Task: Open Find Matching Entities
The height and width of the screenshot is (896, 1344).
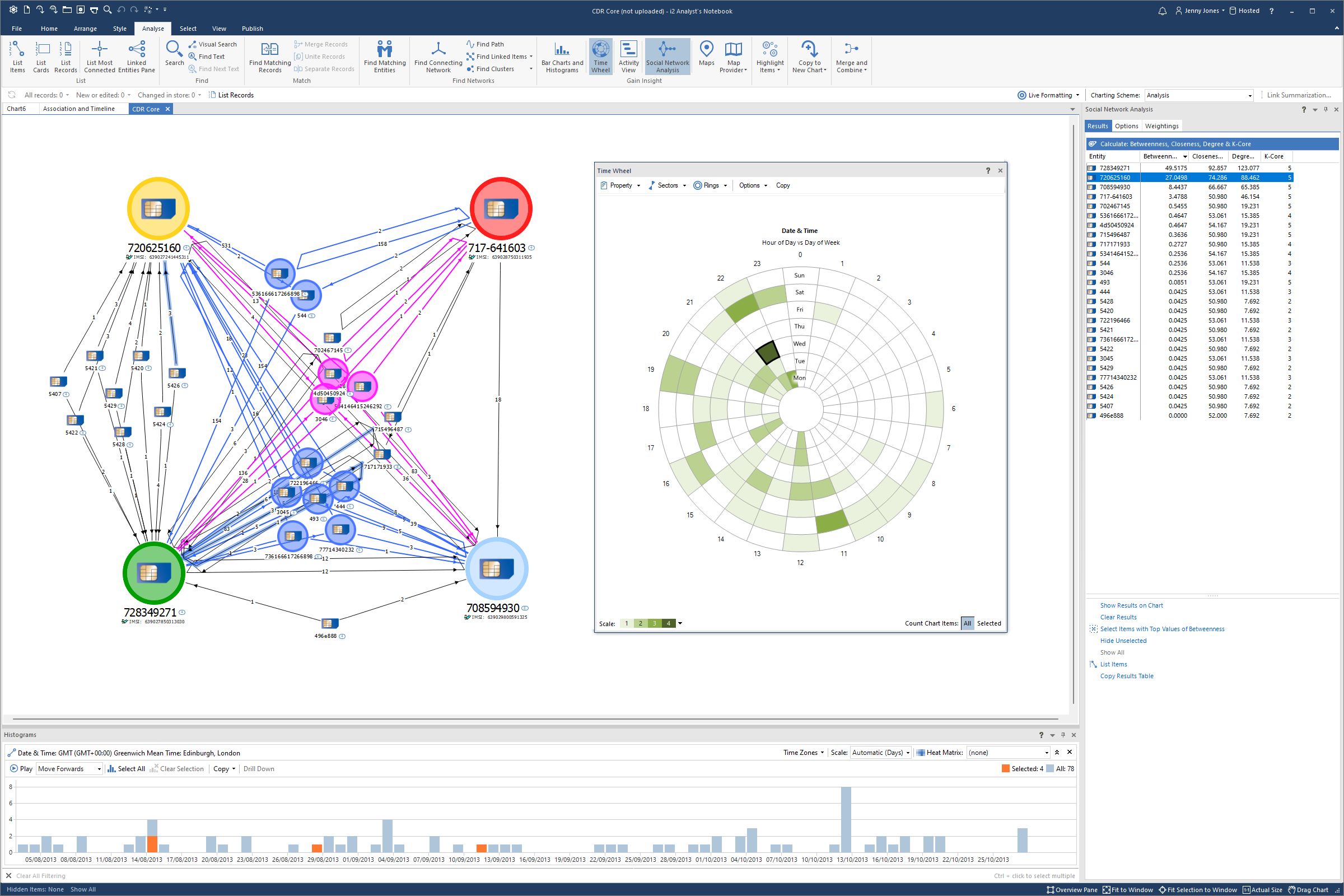Action: 384,56
